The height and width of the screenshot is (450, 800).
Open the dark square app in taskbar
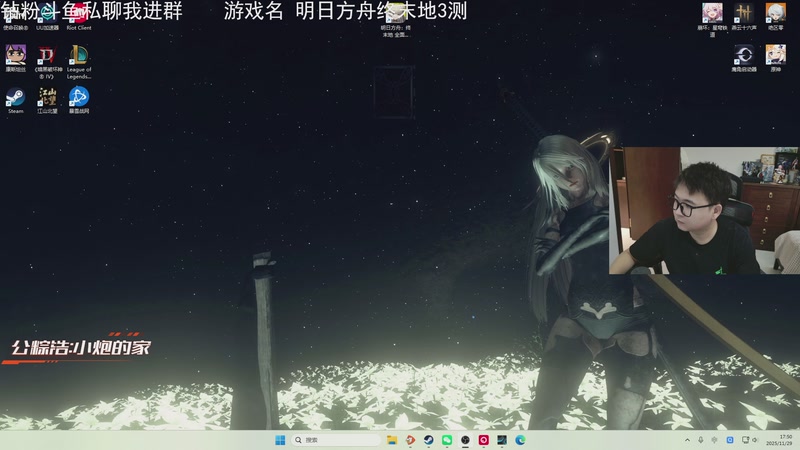pyautogui.click(x=502, y=440)
